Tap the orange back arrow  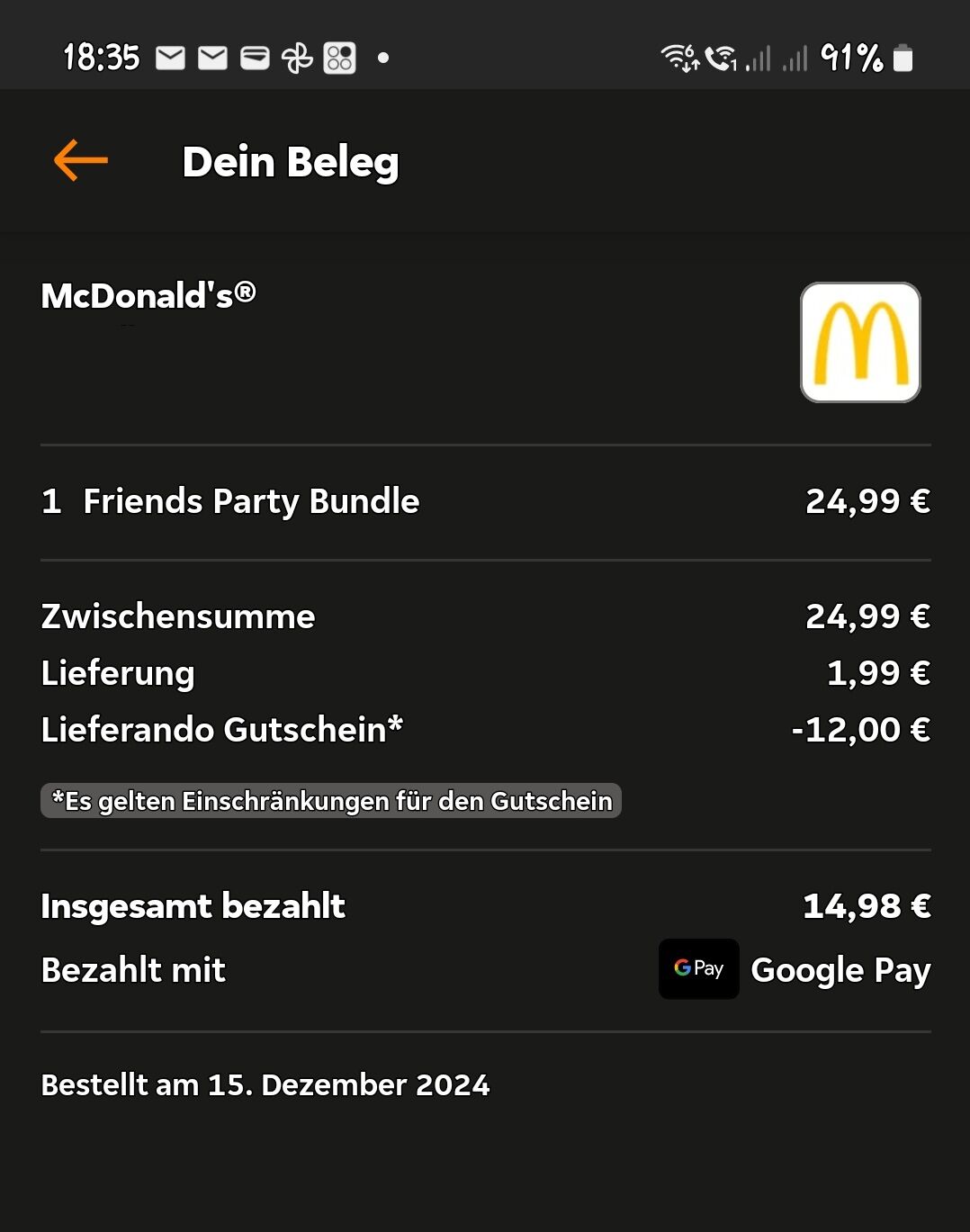point(81,161)
